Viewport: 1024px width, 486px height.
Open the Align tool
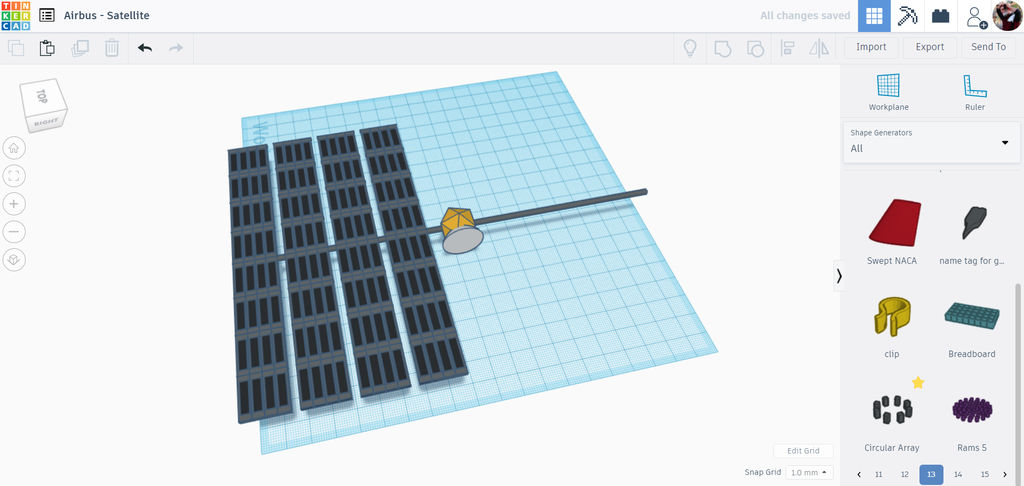tap(787, 48)
